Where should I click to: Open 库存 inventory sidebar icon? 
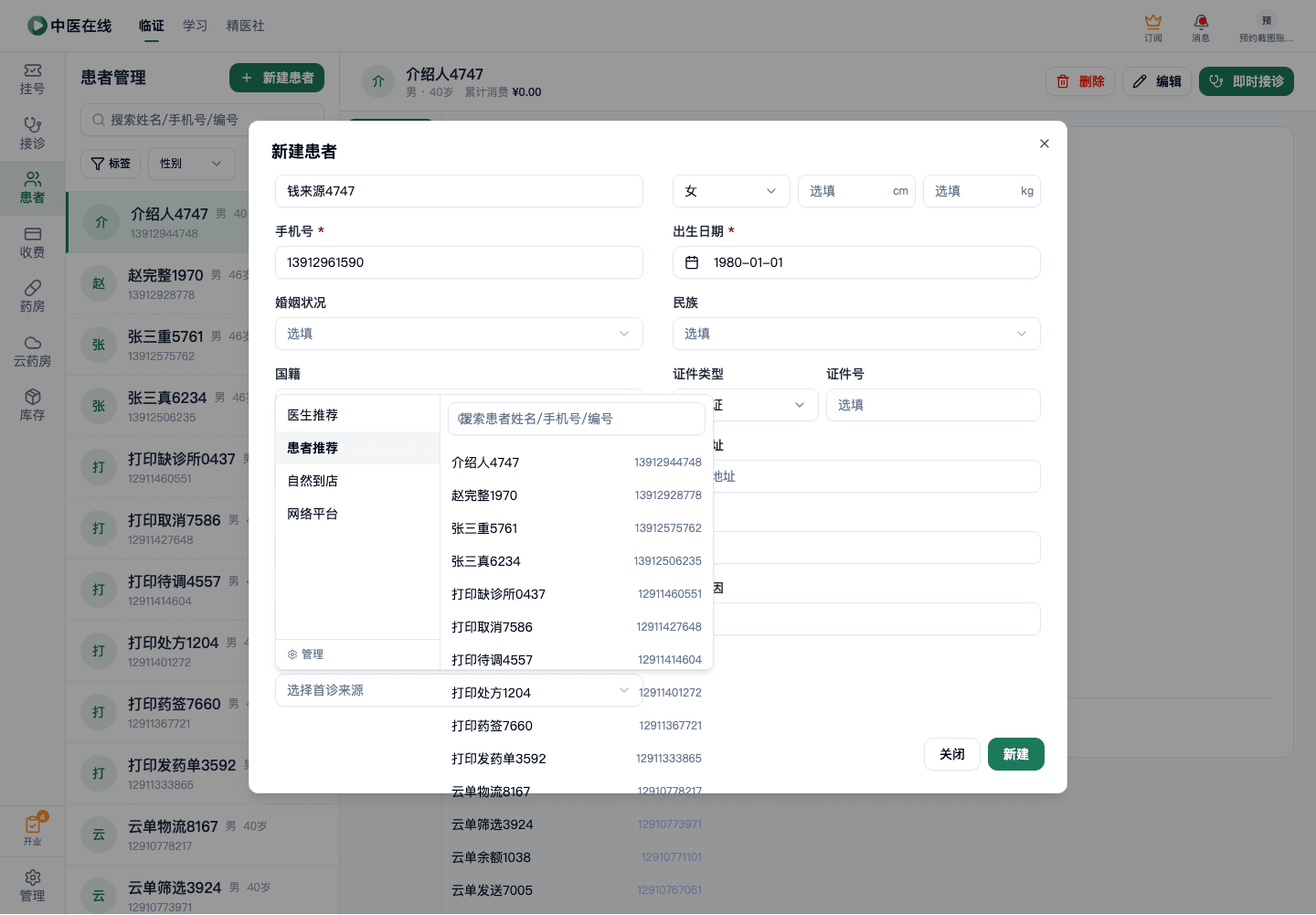point(32,405)
